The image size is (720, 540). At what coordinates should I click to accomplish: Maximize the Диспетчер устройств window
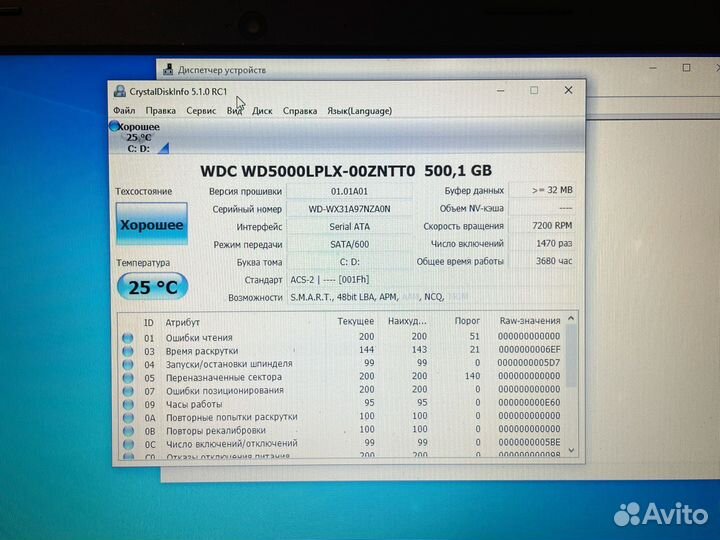click(686, 68)
